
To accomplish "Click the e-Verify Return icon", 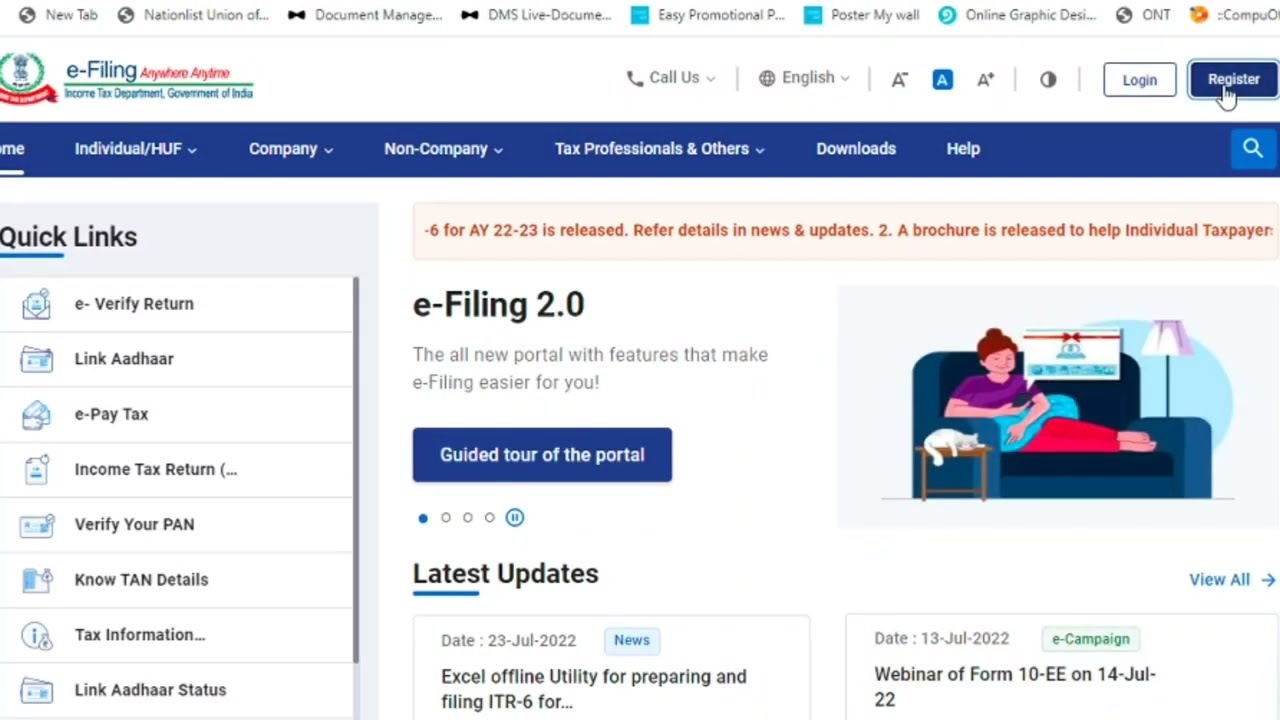I will [36, 304].
